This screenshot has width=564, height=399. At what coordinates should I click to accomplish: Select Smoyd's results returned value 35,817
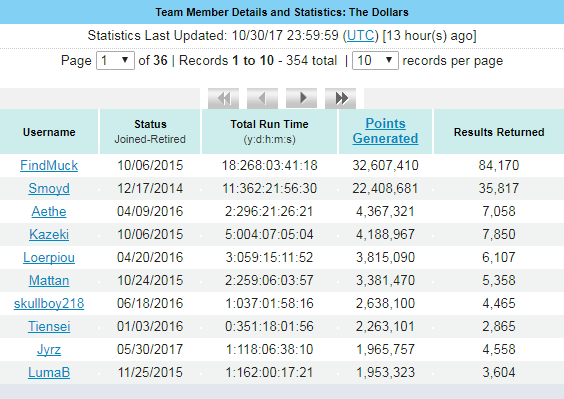[499, 189]
